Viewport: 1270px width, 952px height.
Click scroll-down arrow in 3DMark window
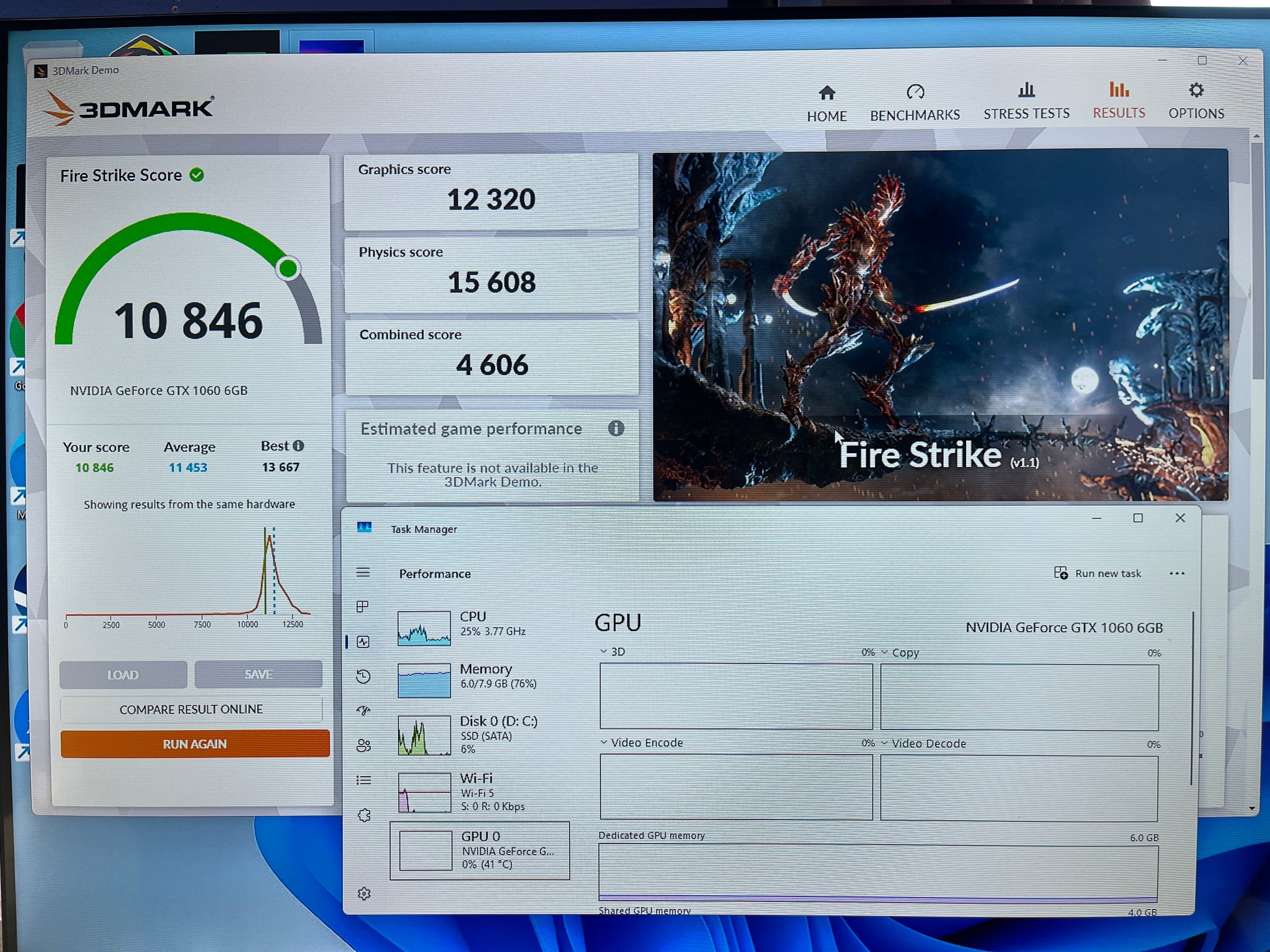(1253, 808)
